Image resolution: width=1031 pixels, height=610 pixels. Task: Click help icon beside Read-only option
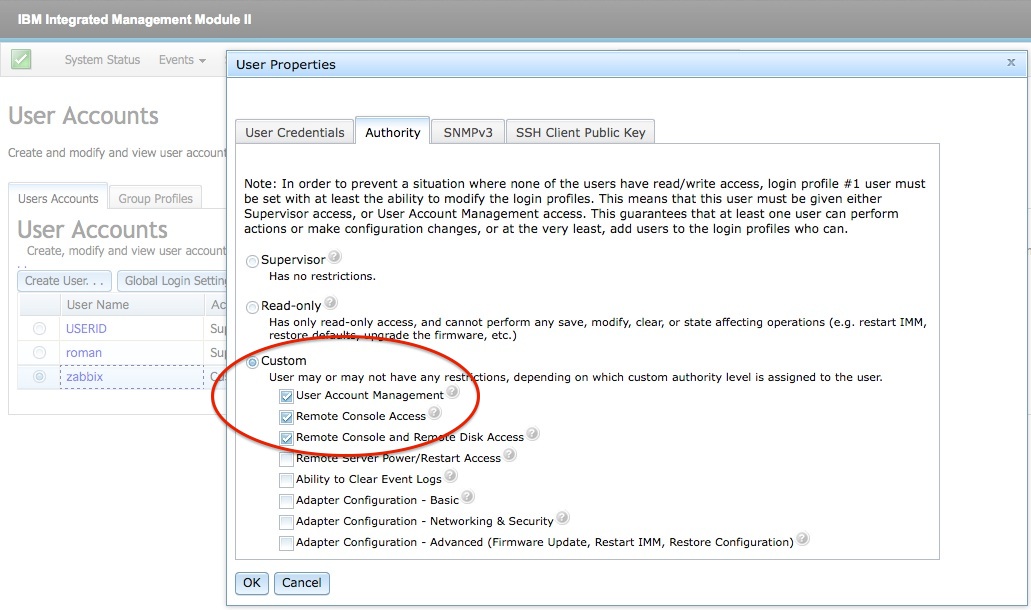[330, 303]
